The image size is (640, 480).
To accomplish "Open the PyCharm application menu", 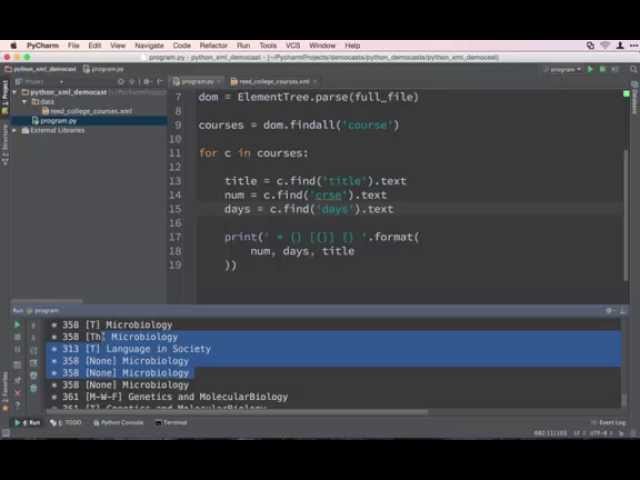I will click(x=42, y=45).
